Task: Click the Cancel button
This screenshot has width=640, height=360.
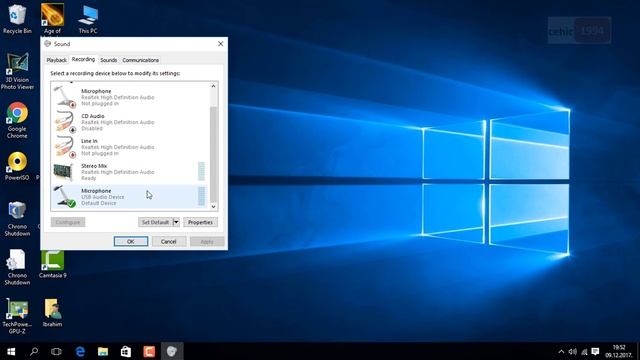Action: coord(169,242)
